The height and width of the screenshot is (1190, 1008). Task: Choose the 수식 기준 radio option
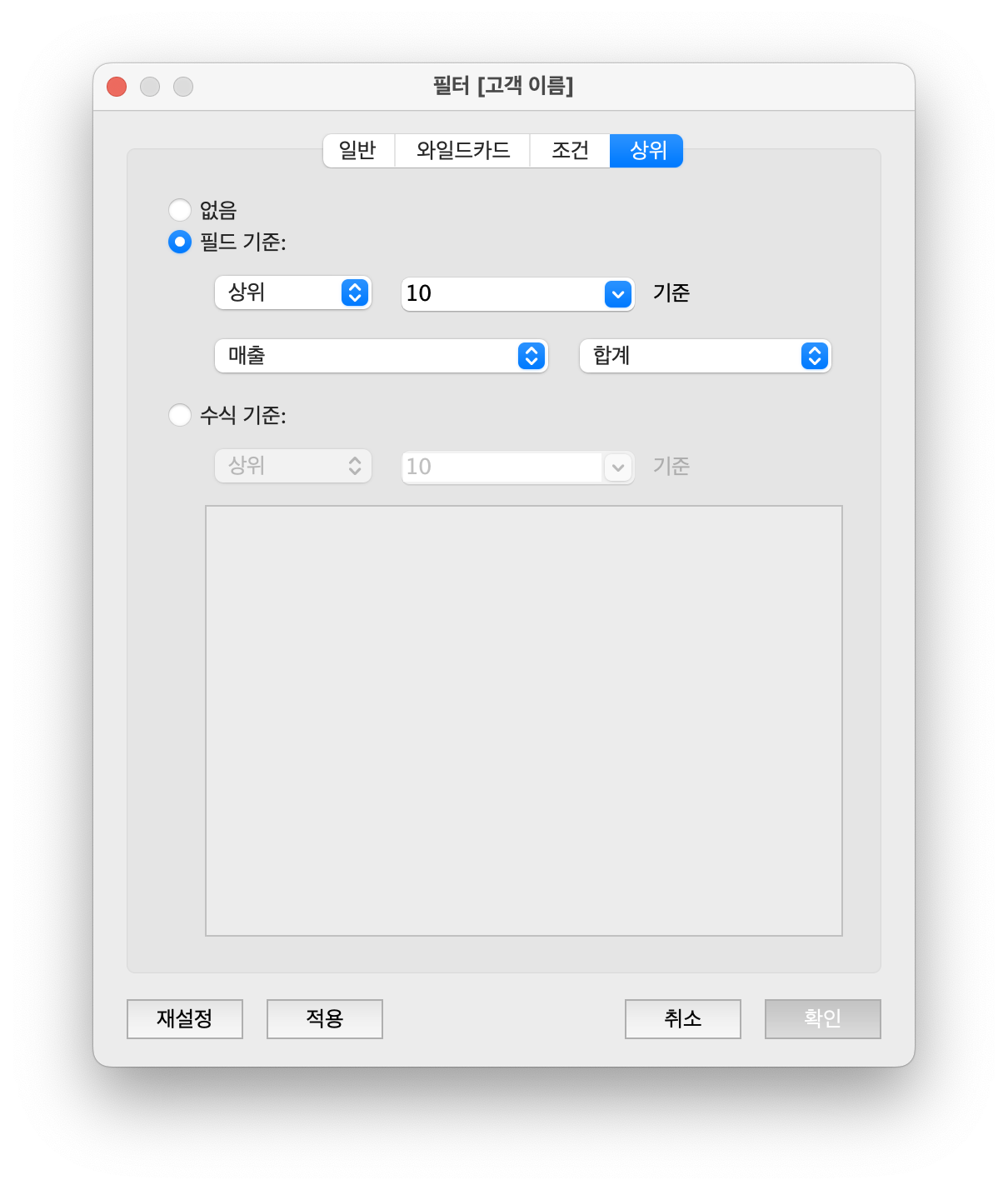pos(180,415)
